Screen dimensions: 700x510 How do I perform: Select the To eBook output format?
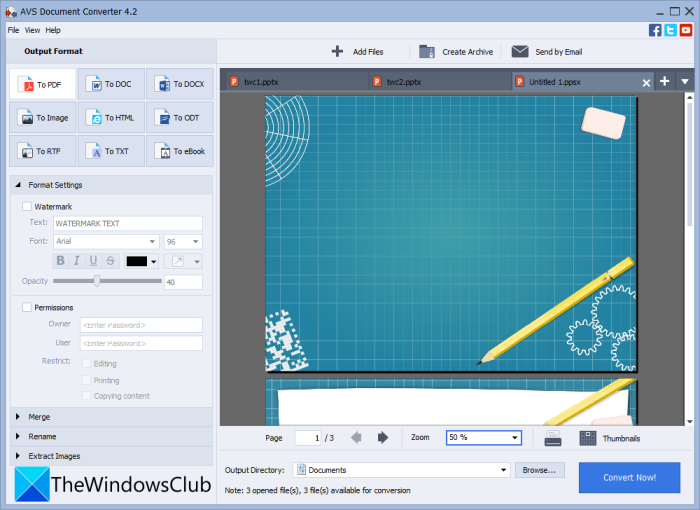(180, 151)
